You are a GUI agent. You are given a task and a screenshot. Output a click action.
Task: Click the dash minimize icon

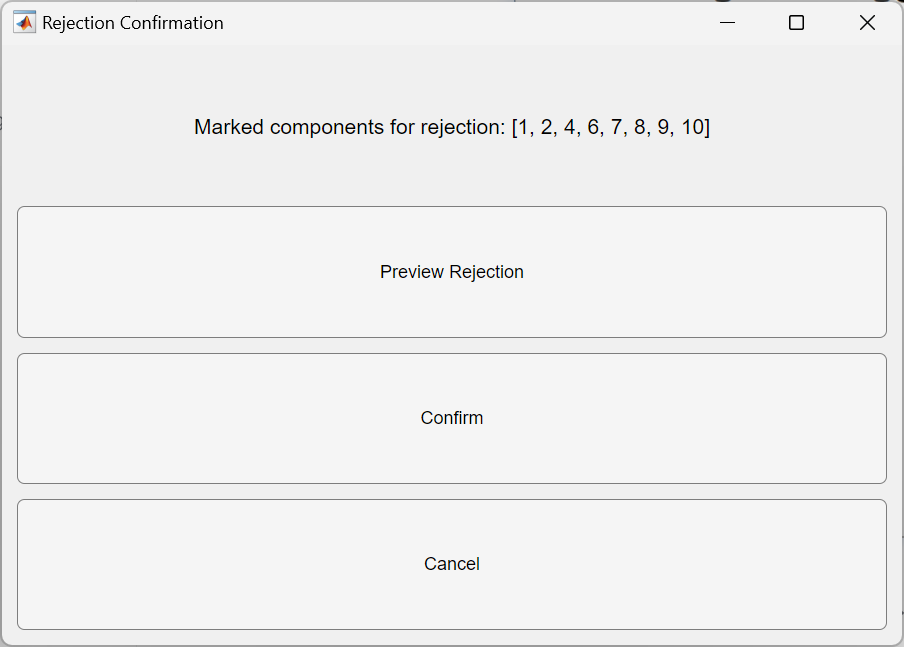728,22
